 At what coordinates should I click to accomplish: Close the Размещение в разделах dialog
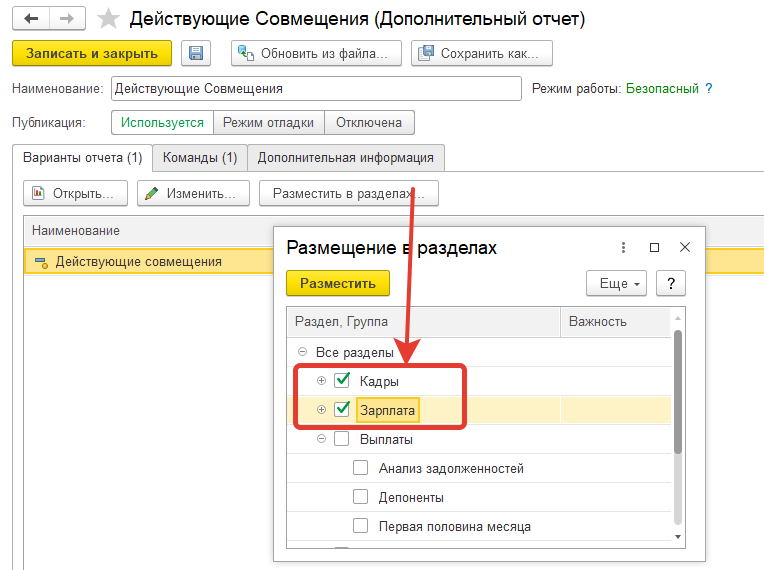click(x=685, y=247)
